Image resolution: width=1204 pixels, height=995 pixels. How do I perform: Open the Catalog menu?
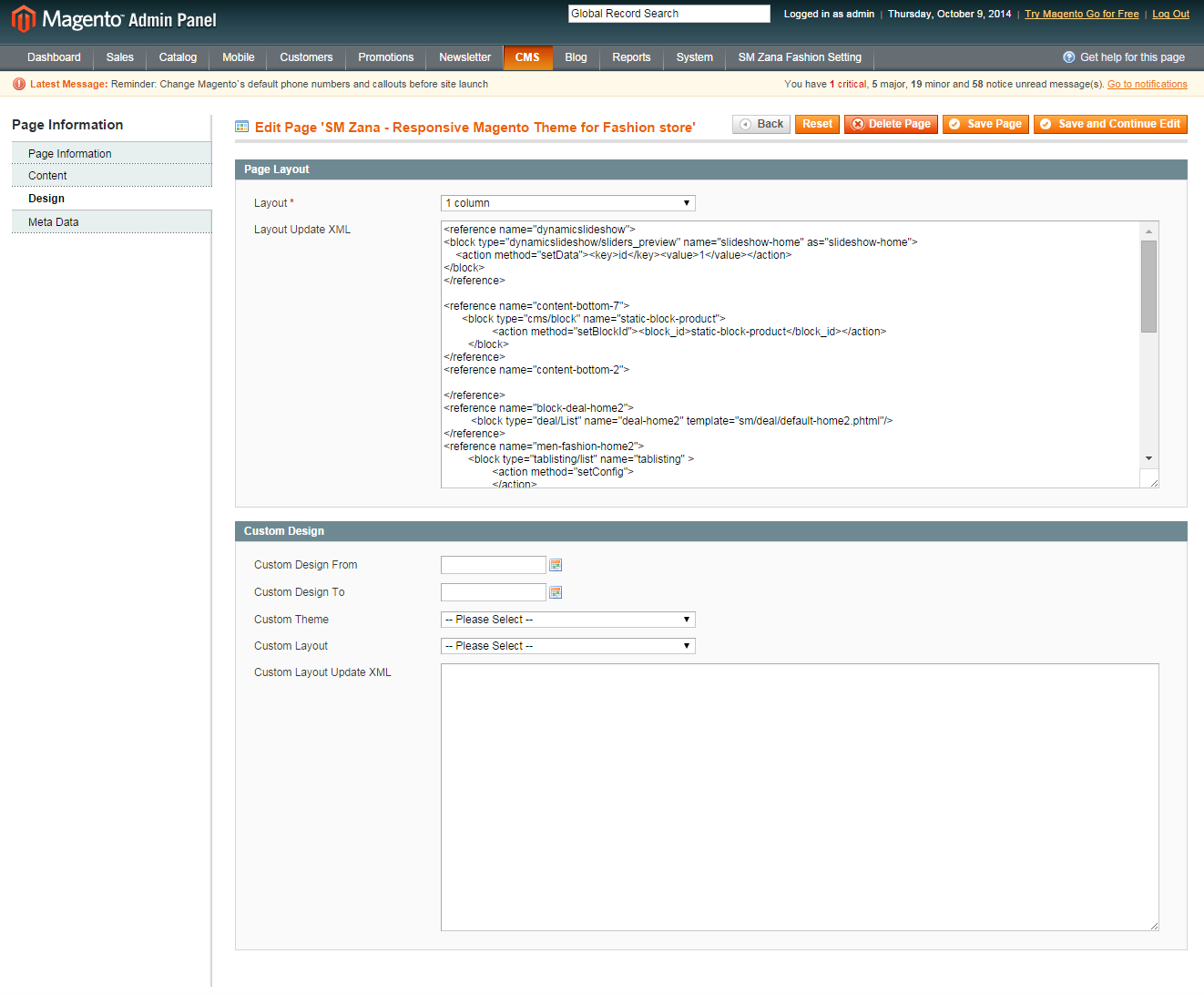178,57
